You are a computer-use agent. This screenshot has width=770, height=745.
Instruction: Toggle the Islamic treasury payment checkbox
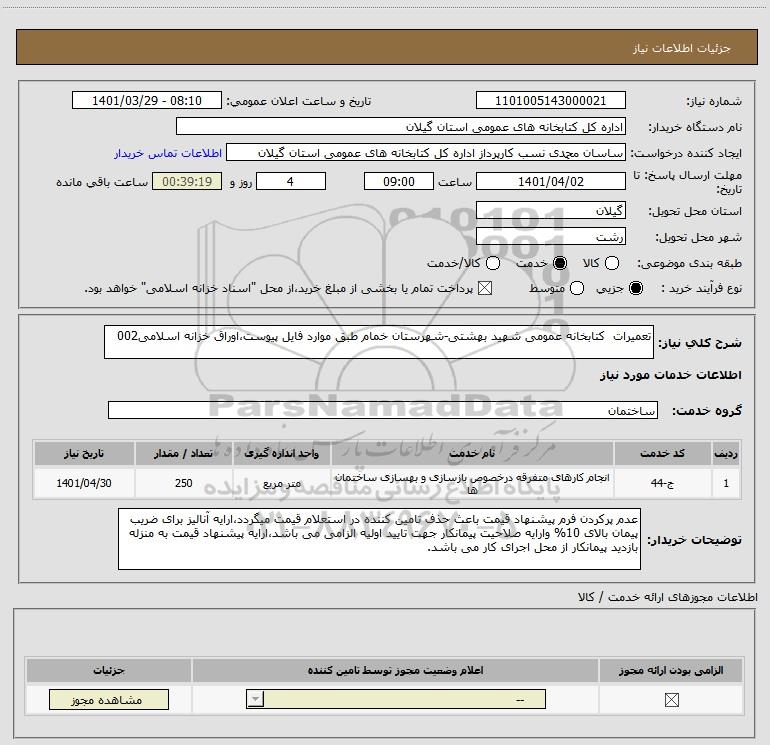(x=485, y=288)
